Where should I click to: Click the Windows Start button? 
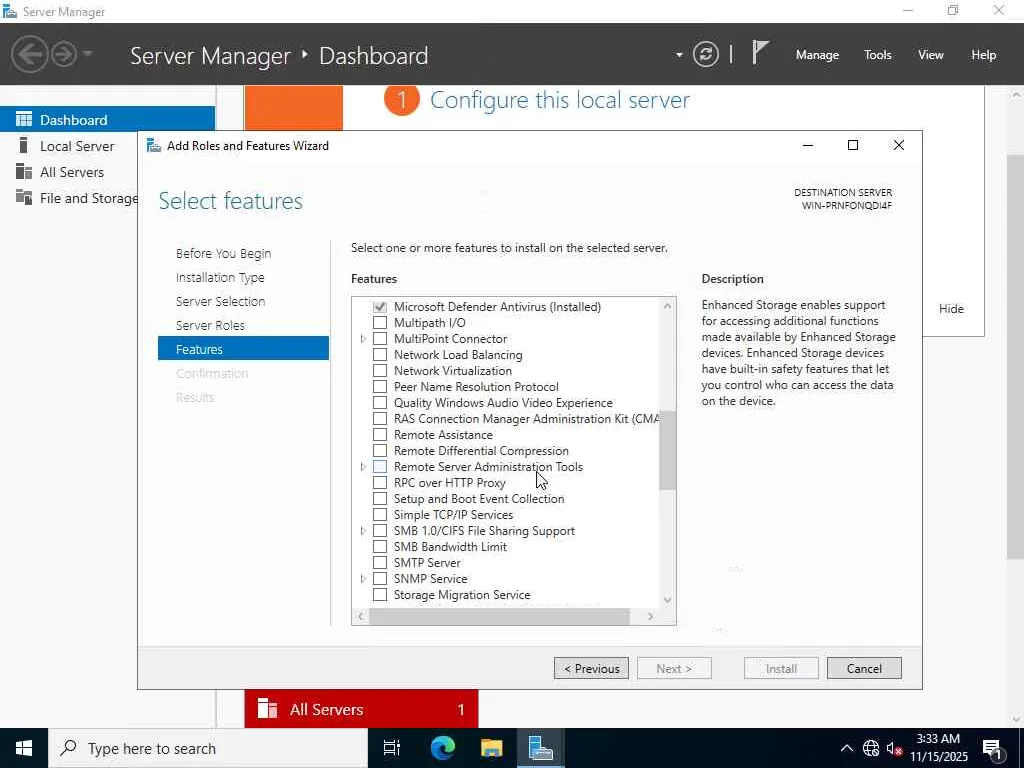point(24,748)
